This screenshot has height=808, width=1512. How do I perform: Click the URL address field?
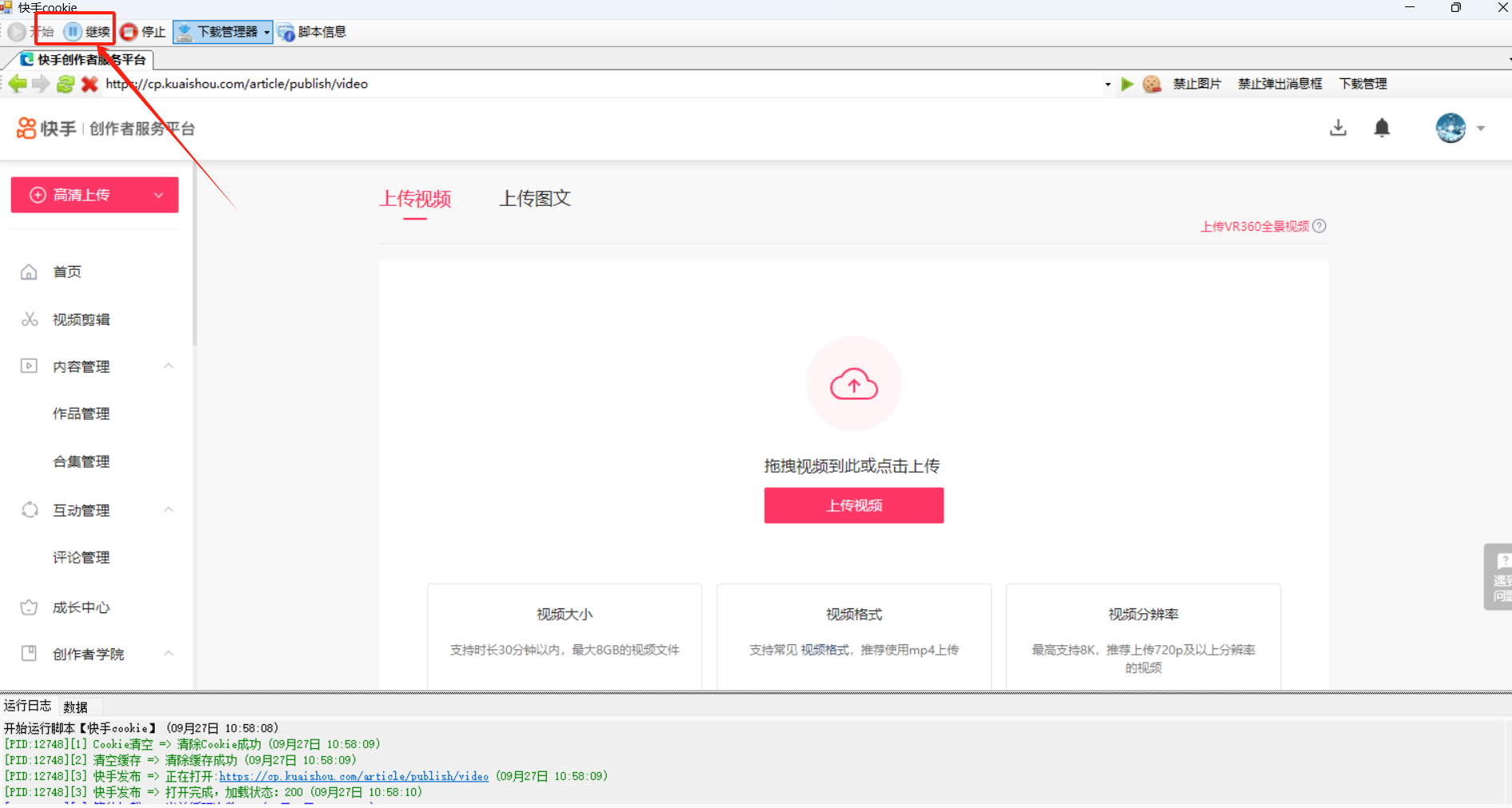coord(599,84)
